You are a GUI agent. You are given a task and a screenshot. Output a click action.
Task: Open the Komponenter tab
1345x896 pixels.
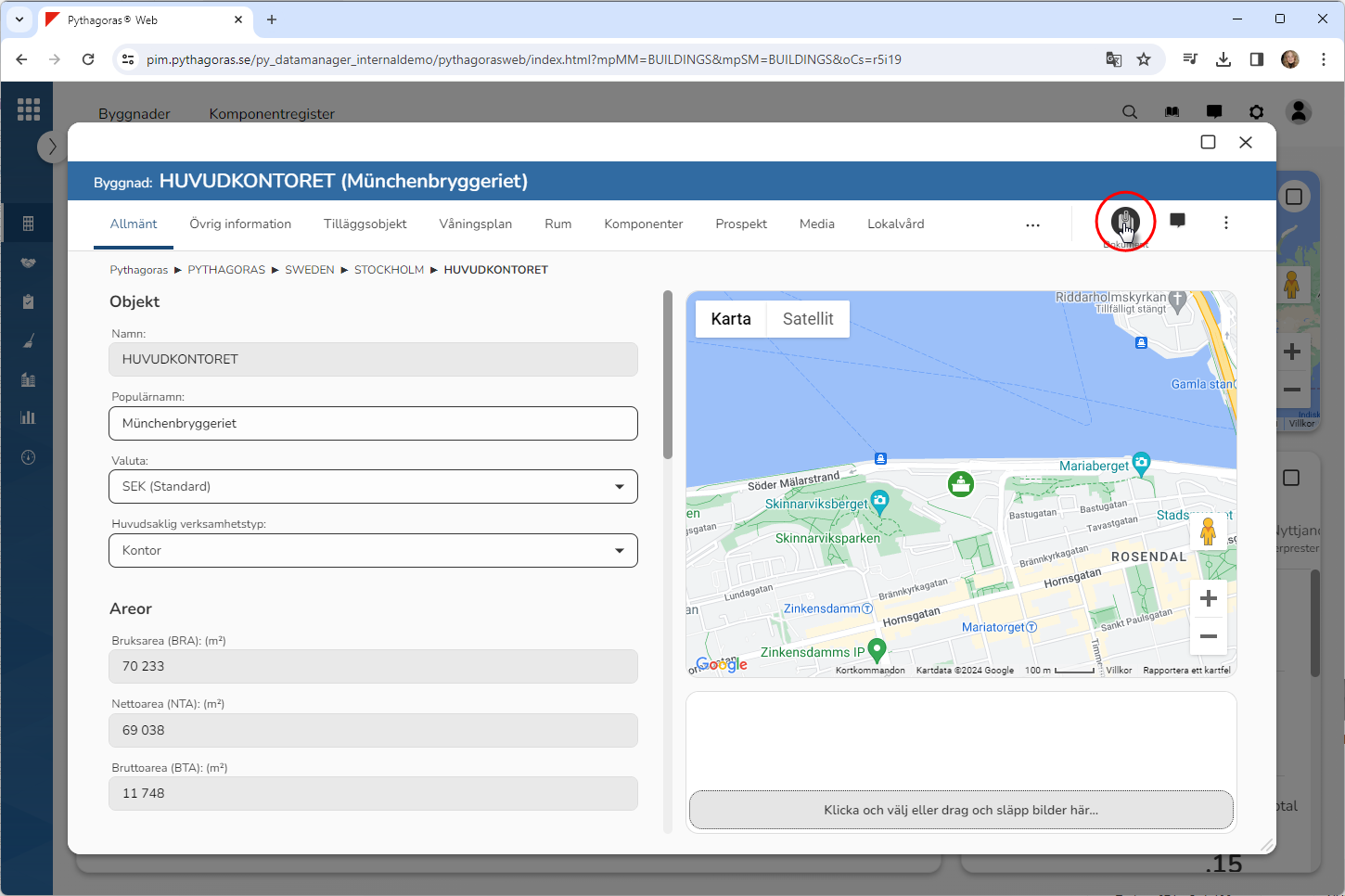tap(643, 224)
